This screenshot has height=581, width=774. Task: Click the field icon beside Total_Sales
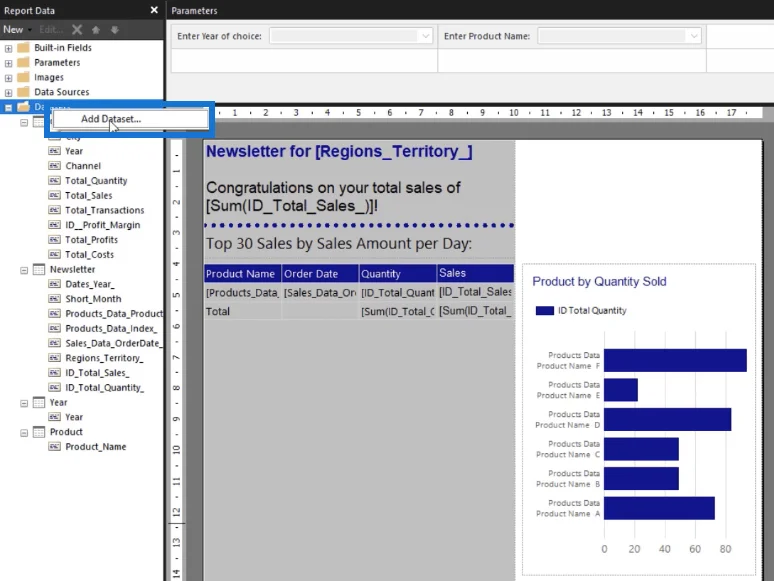tap(54, 195)
